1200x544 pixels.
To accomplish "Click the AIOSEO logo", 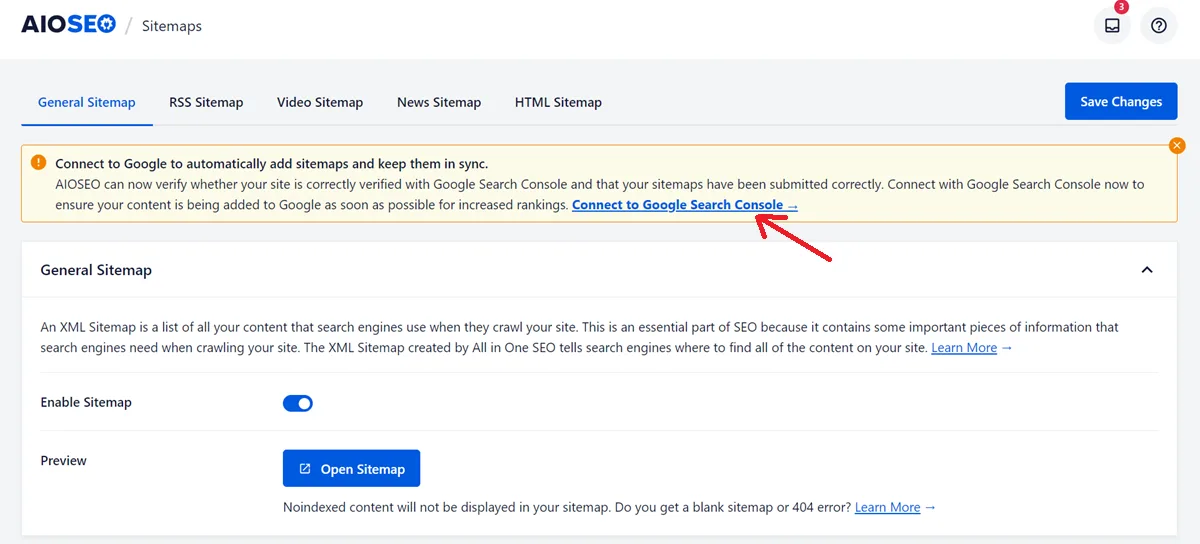I will tap(67, 25).
